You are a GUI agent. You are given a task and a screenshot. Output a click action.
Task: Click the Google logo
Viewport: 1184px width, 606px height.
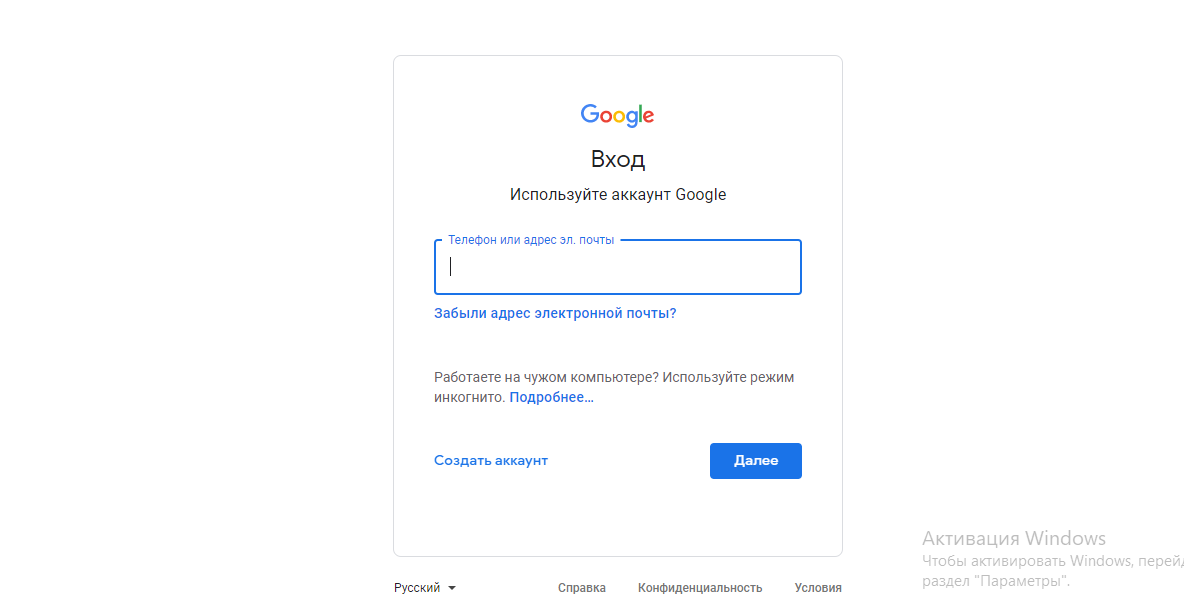[x=617, y=115]
